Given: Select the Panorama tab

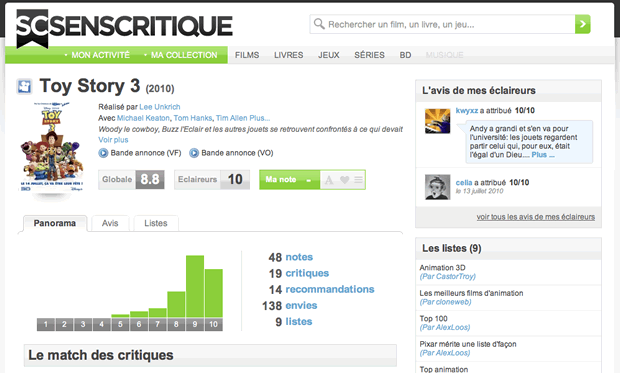Looking at the screenshot, I should [55, 223].
